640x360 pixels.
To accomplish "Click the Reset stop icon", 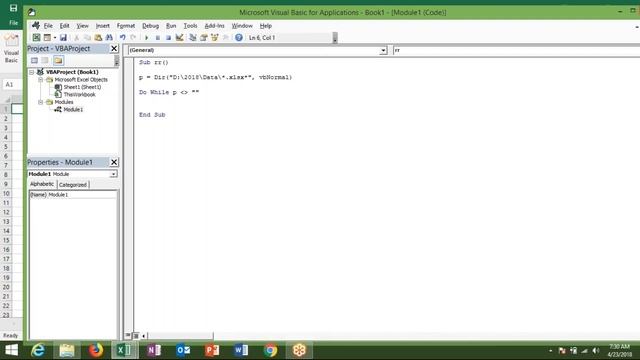I will pos(168,38).
